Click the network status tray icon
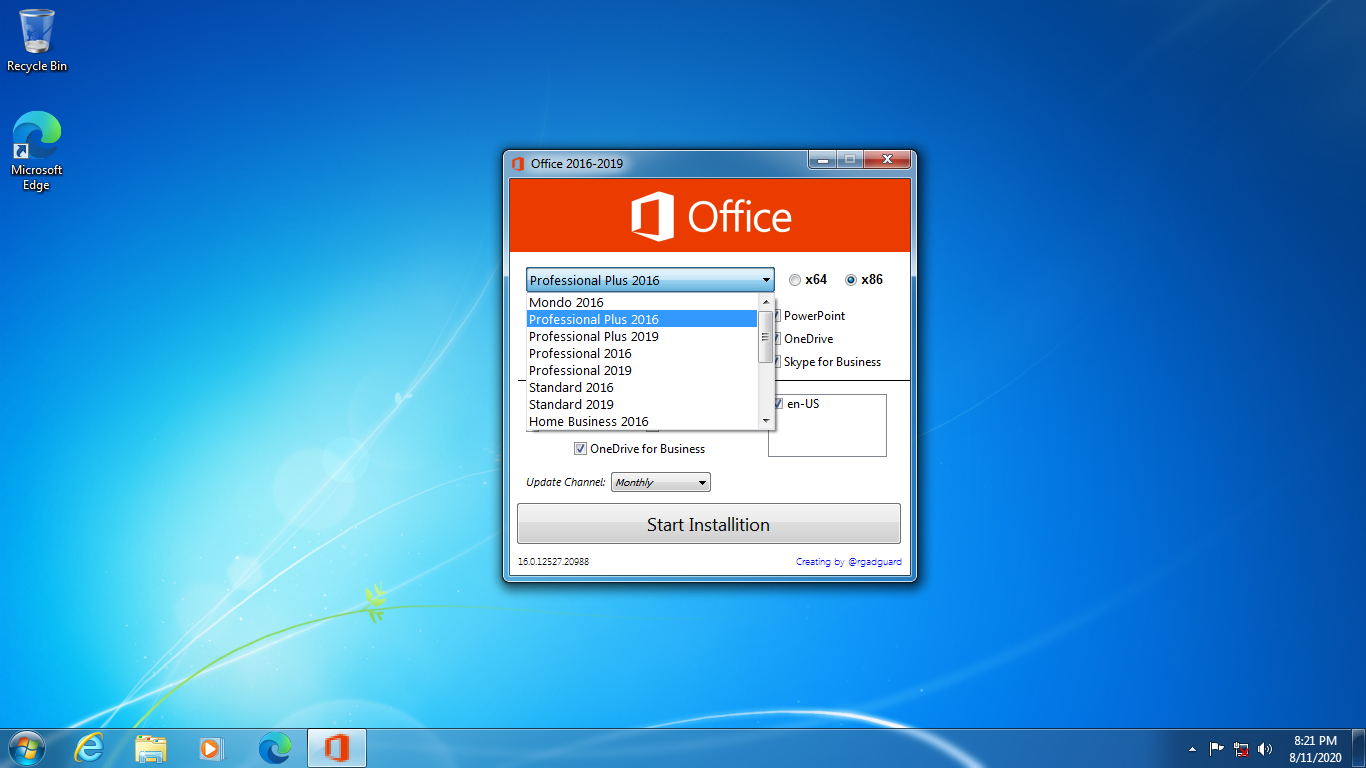Screen dimensions: 1366x768 point(1241,748)
